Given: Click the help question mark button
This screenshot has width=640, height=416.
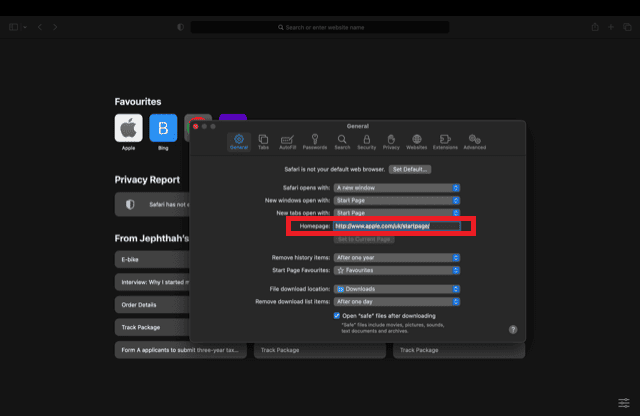Looking at the screenshot, I should tap(513, 329).
